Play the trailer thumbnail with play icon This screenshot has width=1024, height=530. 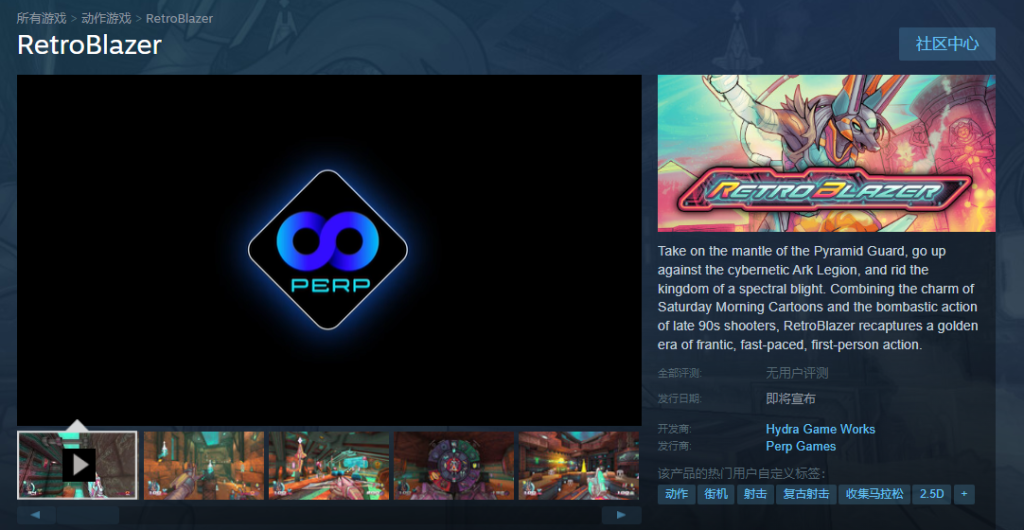77,465
